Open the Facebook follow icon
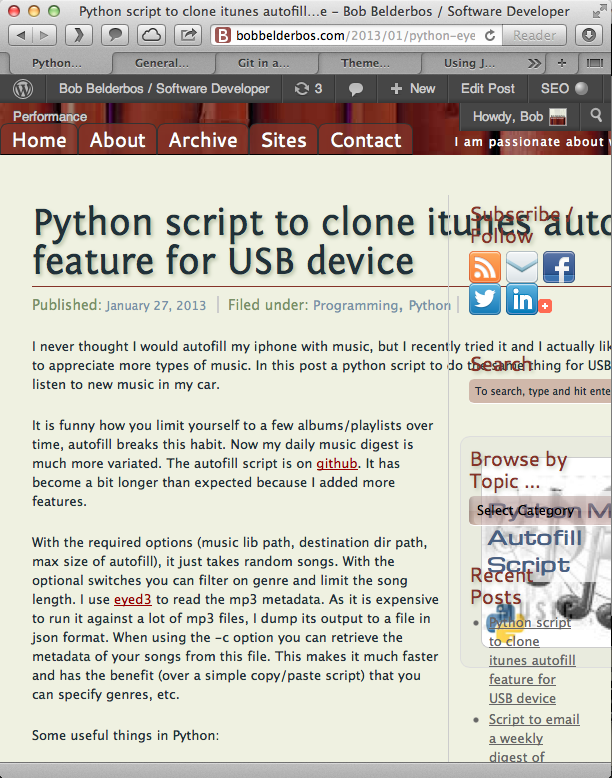 click(559, 267)
